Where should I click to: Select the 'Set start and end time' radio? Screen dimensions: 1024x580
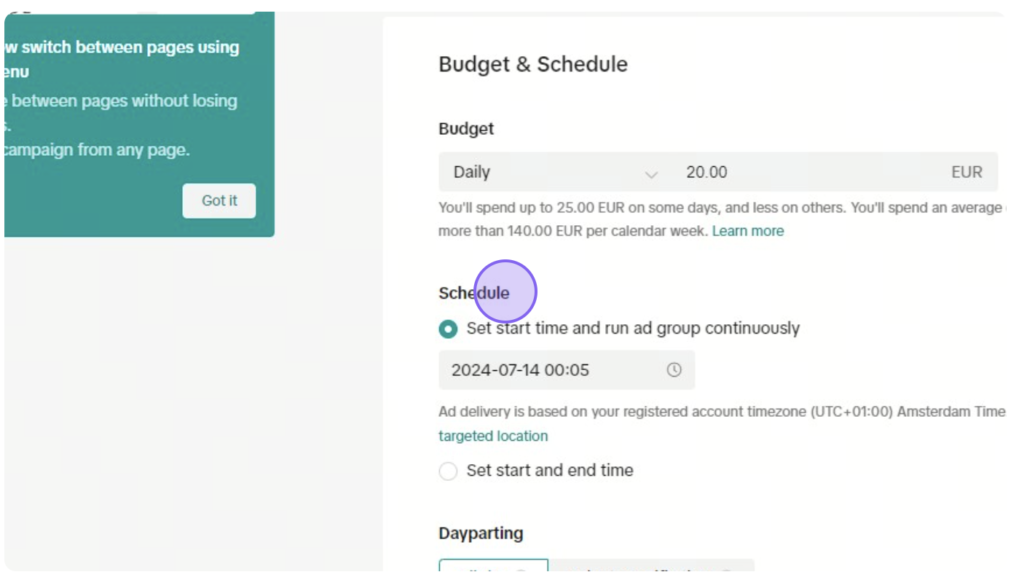(448, 471)
